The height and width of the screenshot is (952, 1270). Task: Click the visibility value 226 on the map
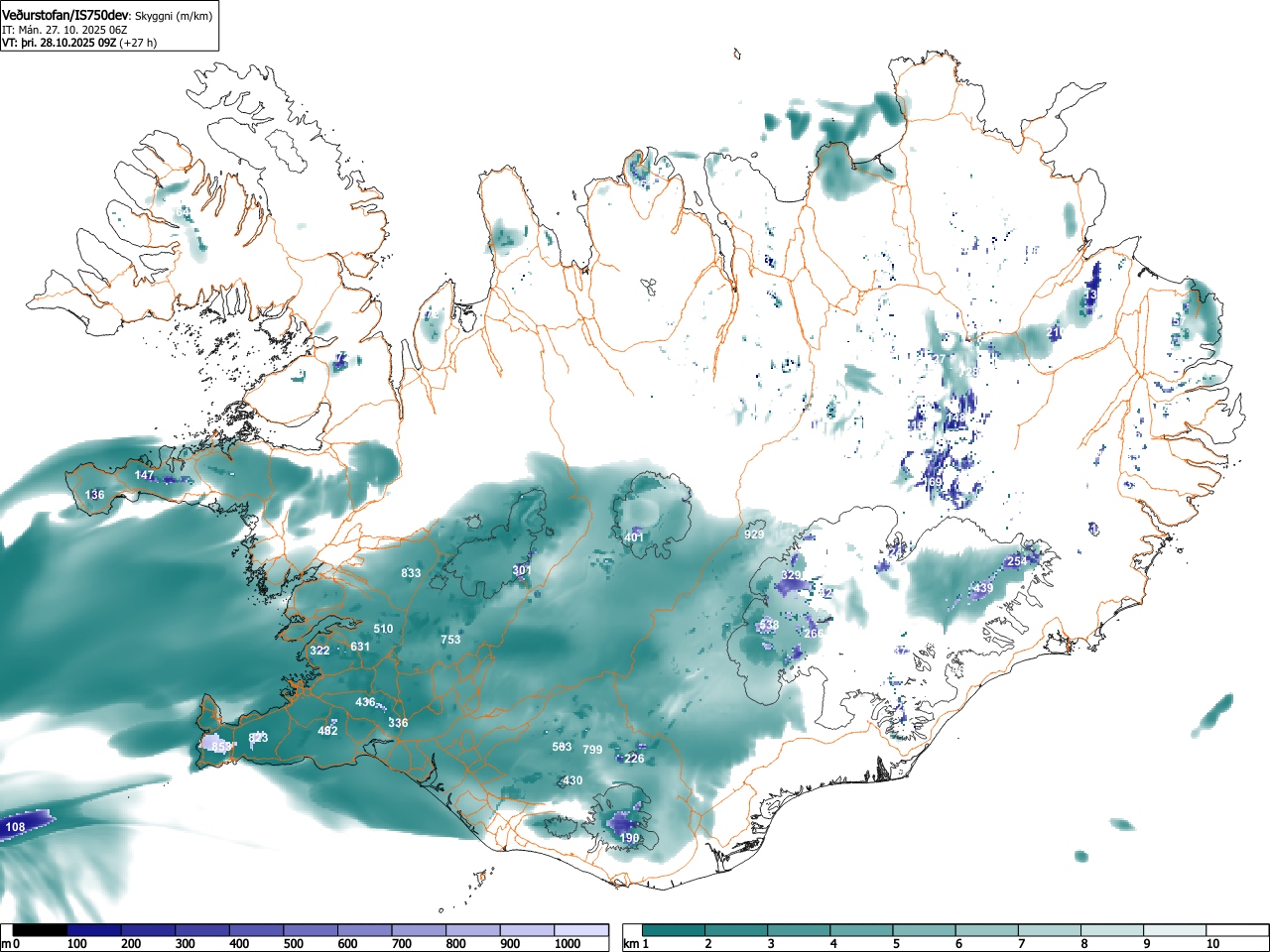[634, 759]
